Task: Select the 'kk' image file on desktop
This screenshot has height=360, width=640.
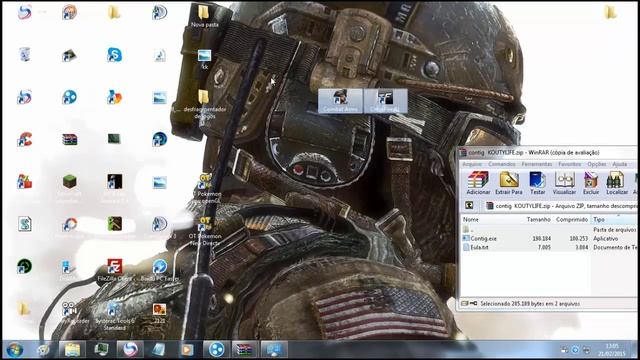Action: pyautogui.click(x=204, y=59)
